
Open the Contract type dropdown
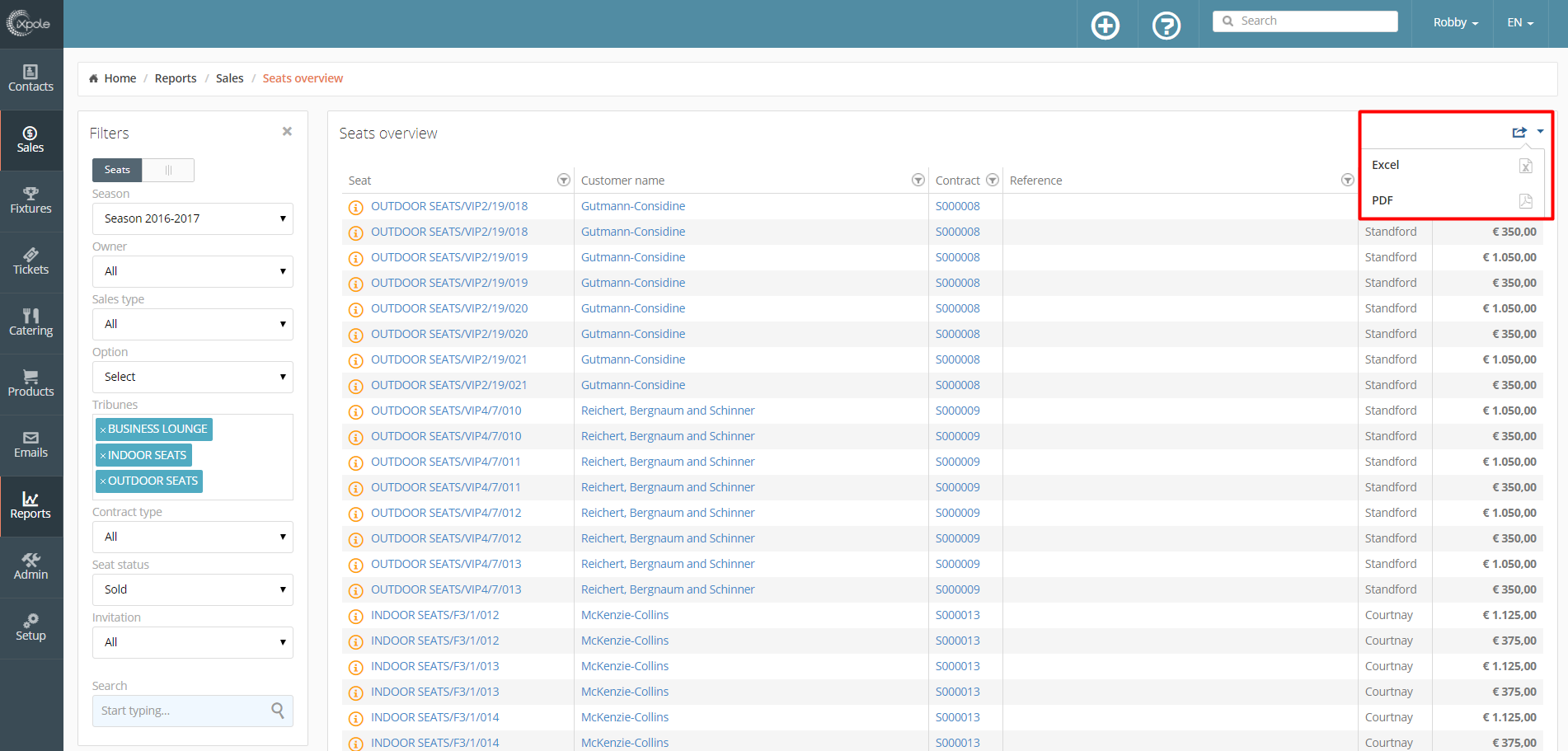point(193,537)
